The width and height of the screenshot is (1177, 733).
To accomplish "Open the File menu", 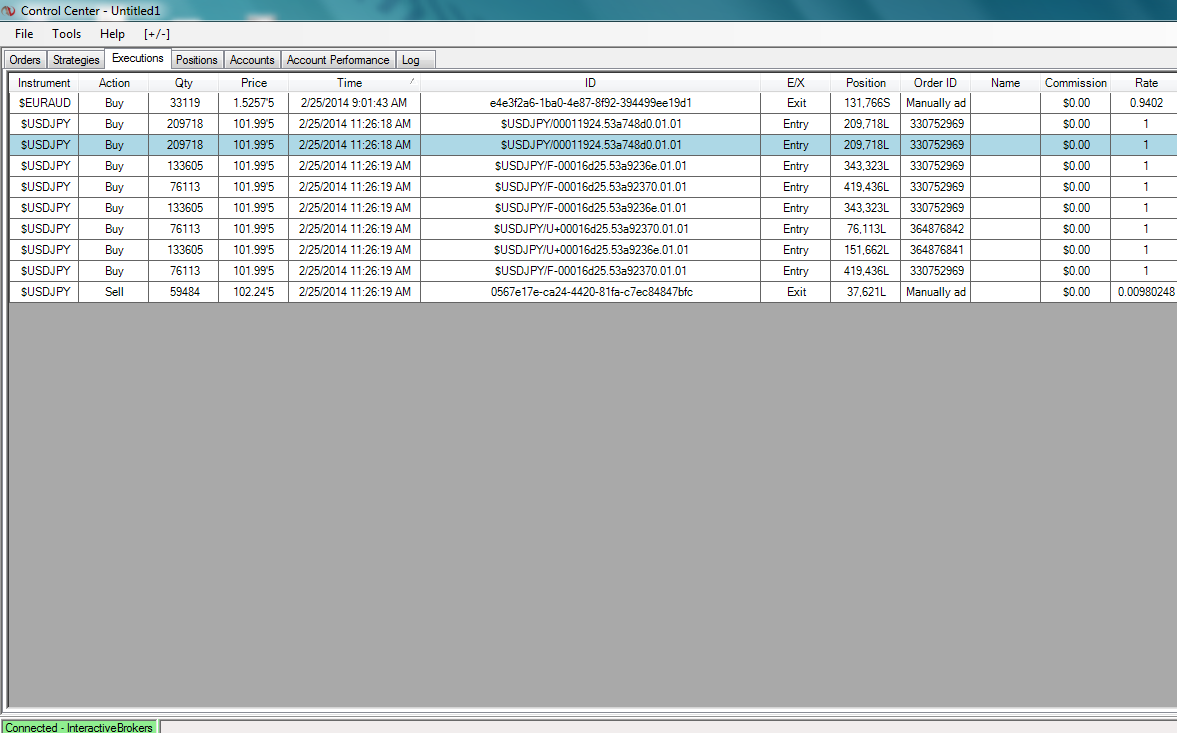I will coord(24,34).
